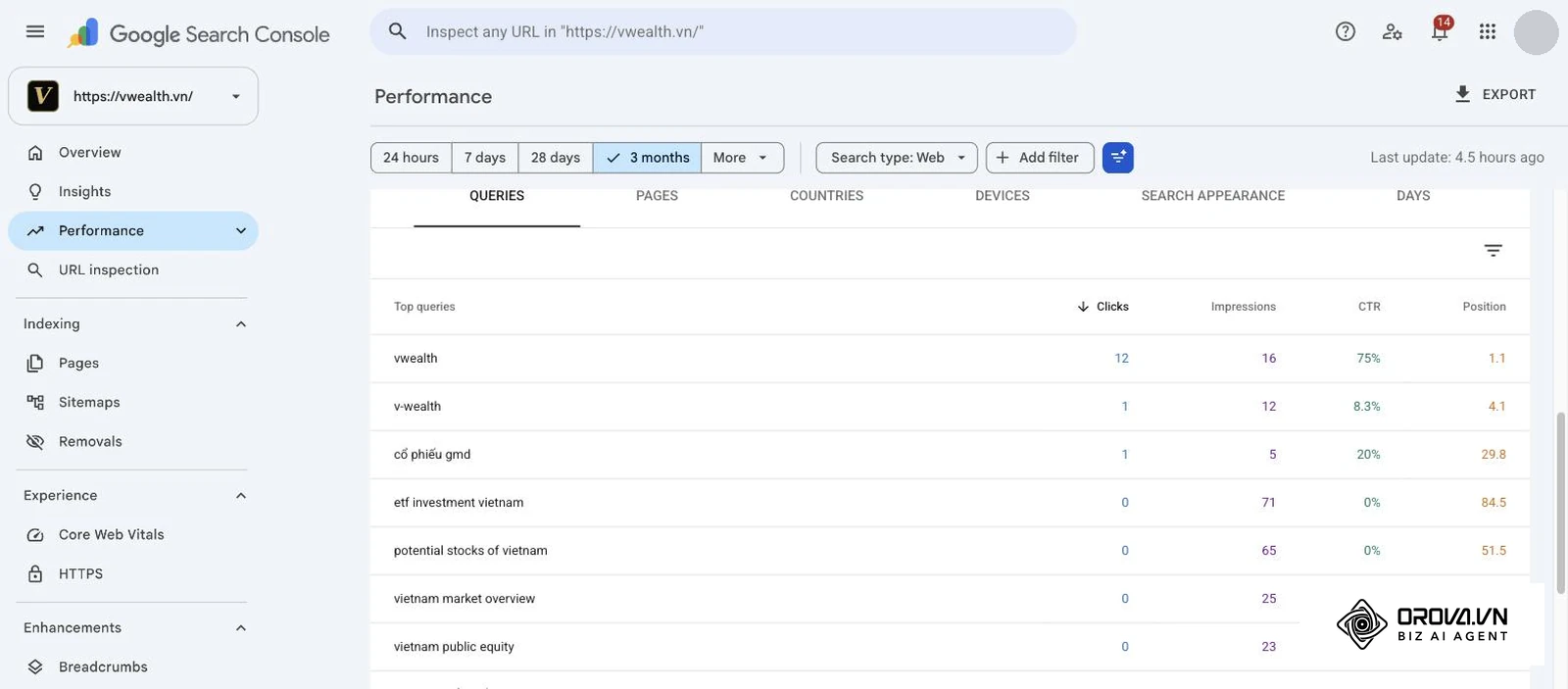Click the HTTPS lock icon
This screenshot has width=1568, height=689.
(x=35, y=574)
